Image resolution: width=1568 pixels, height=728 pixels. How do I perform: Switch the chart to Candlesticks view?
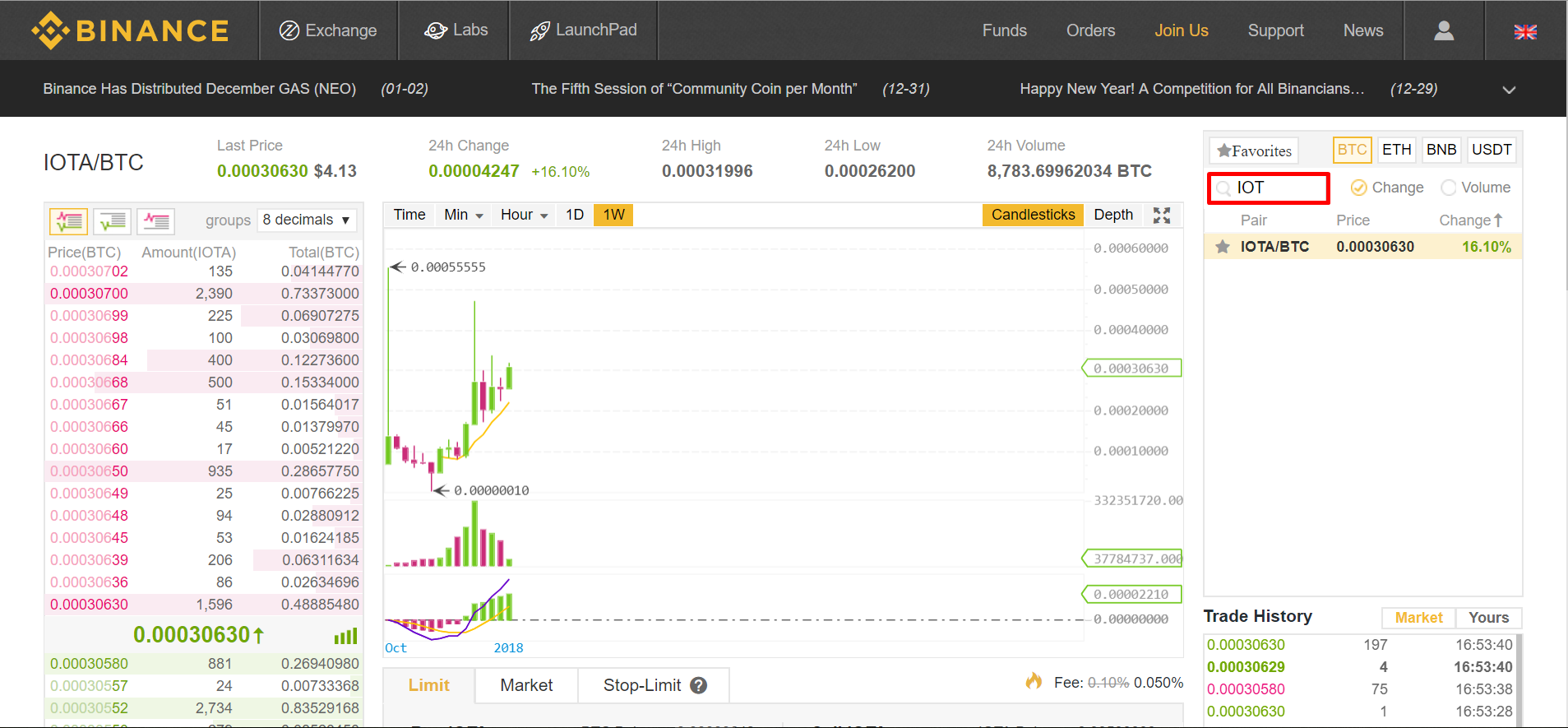(x=1033, y=215)
